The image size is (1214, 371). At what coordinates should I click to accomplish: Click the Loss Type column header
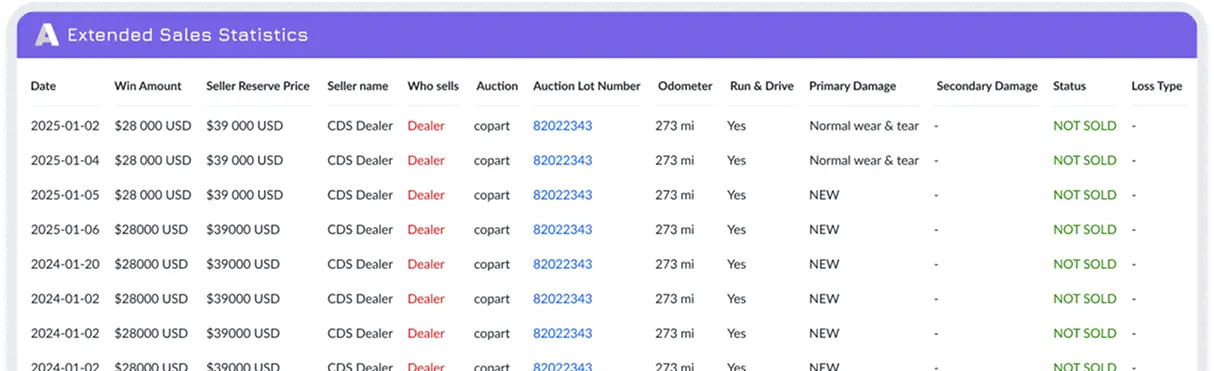coord(1157,86)
